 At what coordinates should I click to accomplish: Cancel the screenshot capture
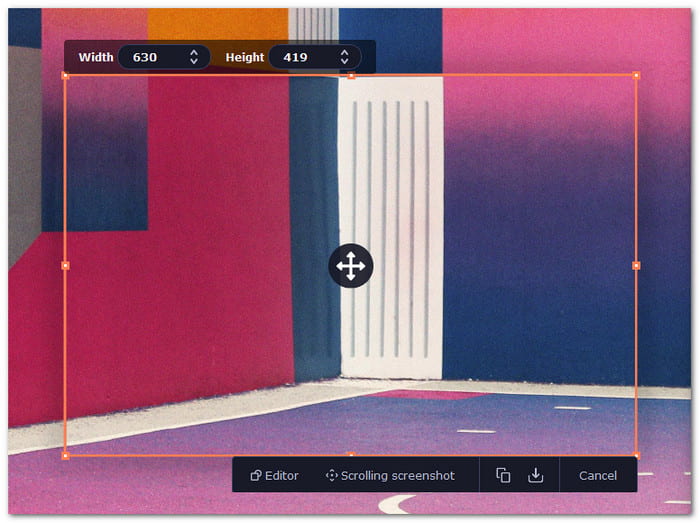pyautogui.click(x=598, y=476)
